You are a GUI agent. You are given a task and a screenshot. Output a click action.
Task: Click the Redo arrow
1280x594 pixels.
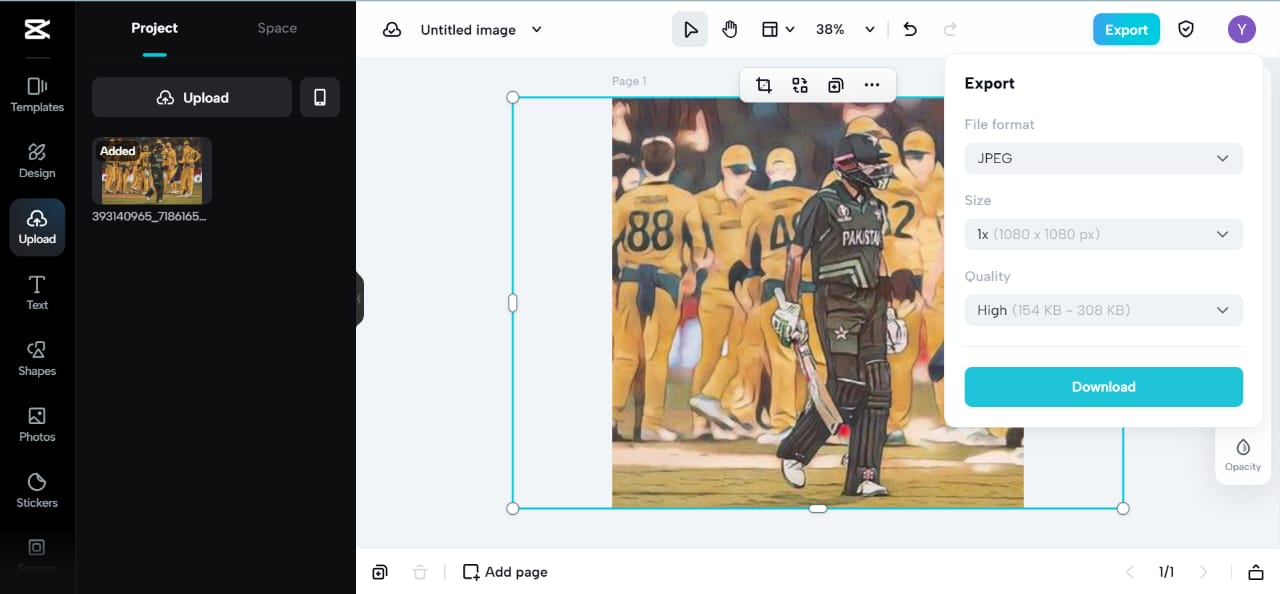[950, 30]
